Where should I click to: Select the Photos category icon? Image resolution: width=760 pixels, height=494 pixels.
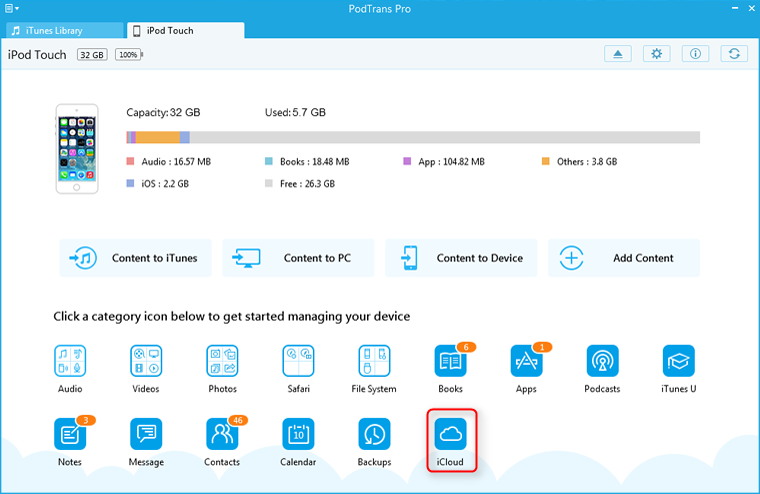point(222,361)
